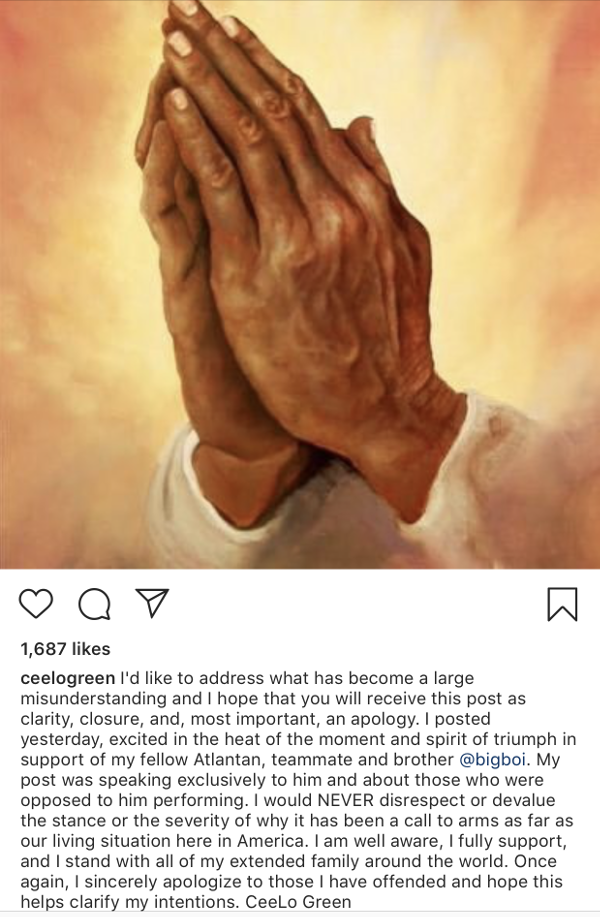View the list behind 1,687 likes

[65, 649]
